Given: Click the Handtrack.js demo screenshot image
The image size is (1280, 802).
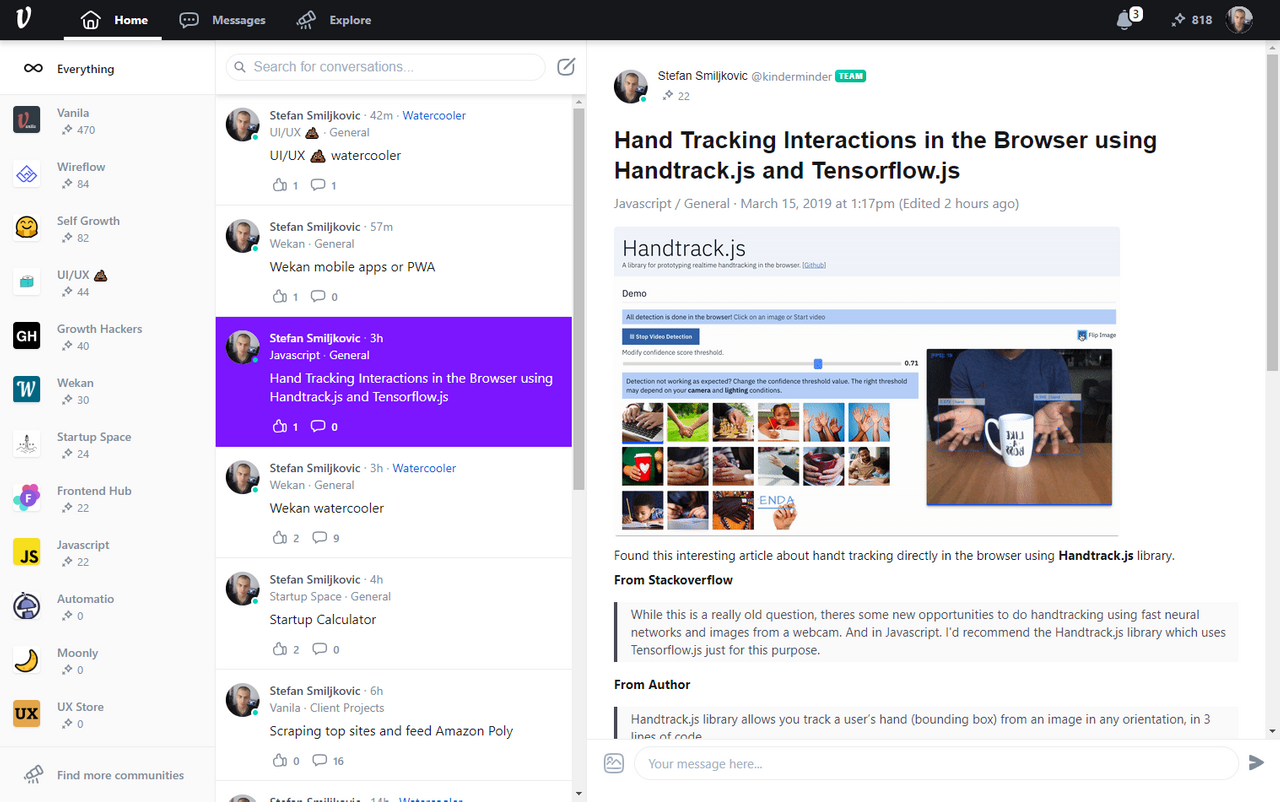Looking at the screenshot, I should (866, 382).
